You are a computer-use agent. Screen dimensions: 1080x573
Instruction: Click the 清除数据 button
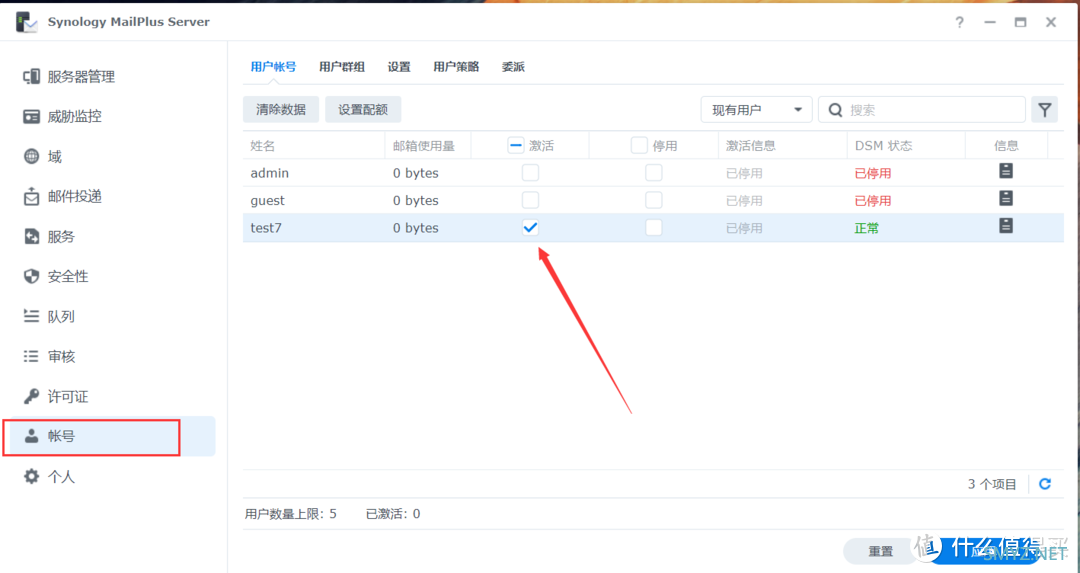[x=281, y=110]
